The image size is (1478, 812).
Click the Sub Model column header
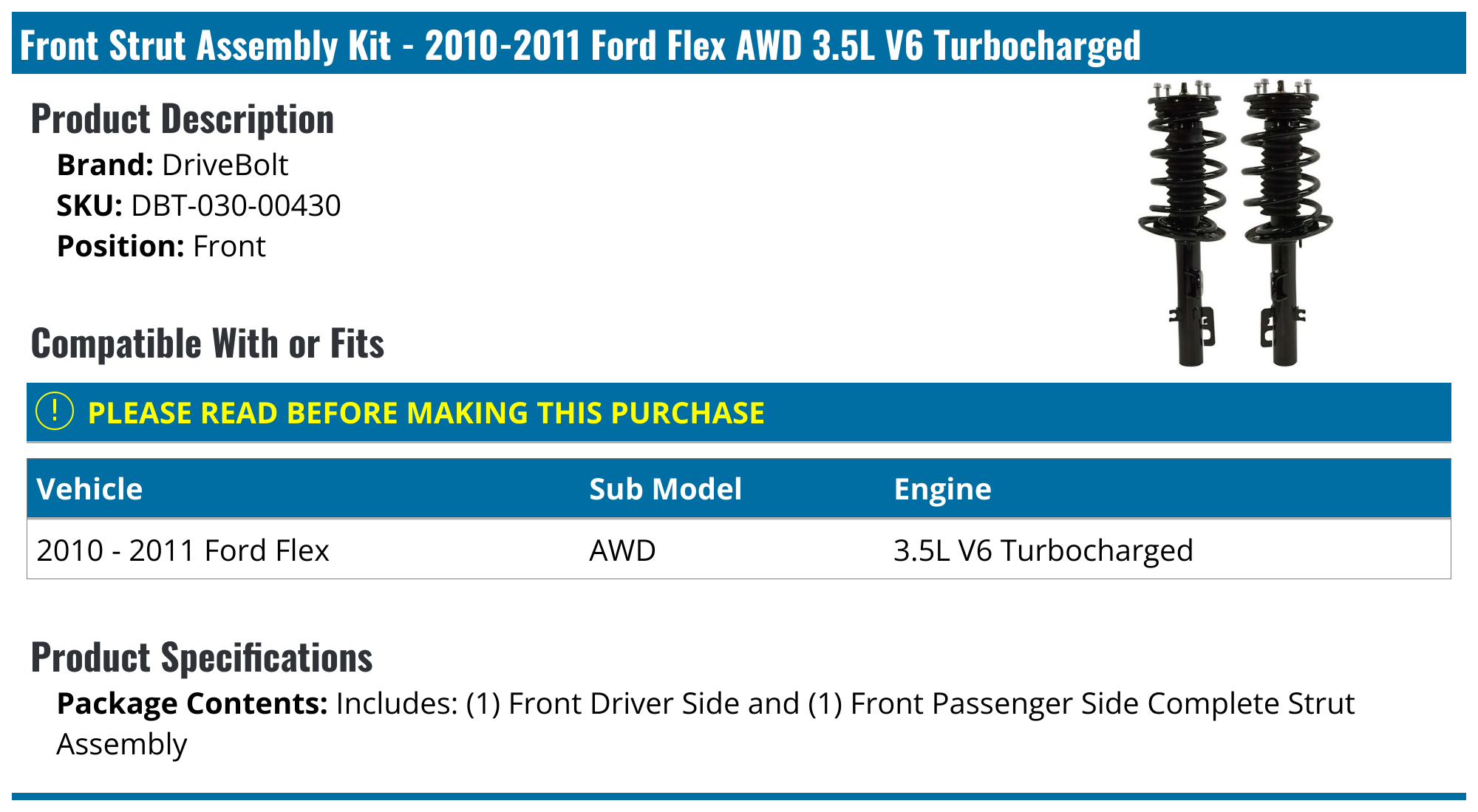[665, 488]
